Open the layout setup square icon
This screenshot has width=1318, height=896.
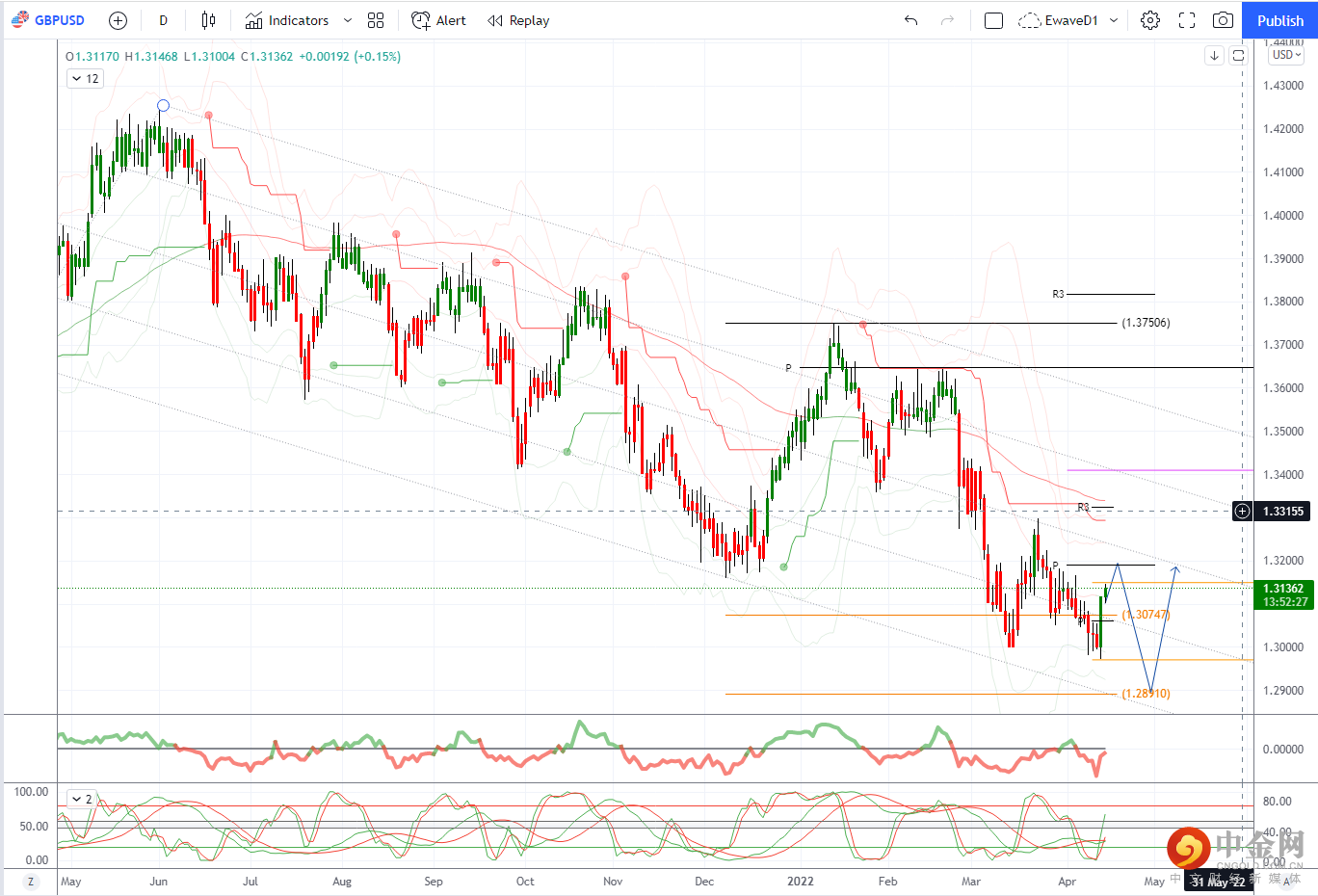pos(993,20)
